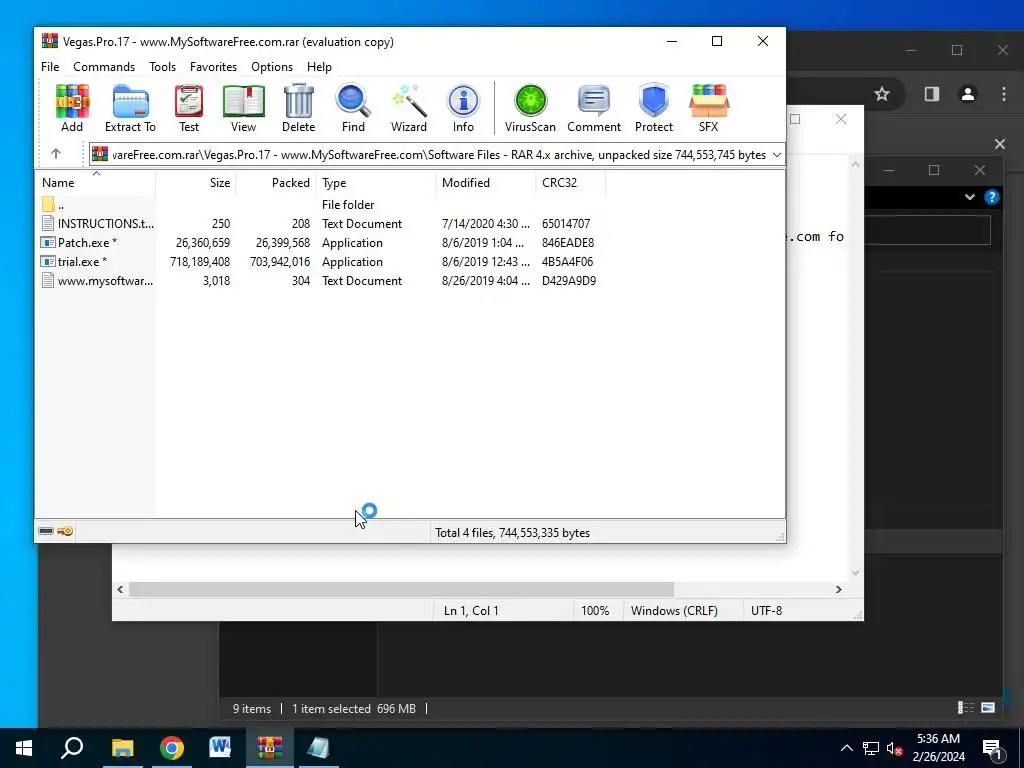The width and height of the screenshot is (1024, 768).
Task: Open the Commands menu
Action: pos(104,67)
